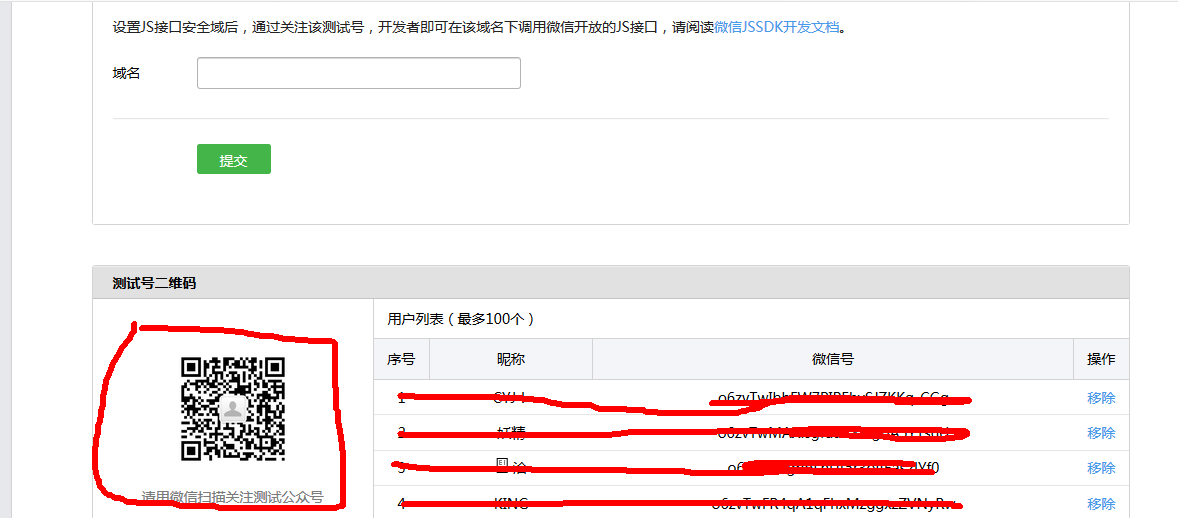Click the green 提交 button
The height and width of the screenshot is (518, 1178).
click(234, 159)
